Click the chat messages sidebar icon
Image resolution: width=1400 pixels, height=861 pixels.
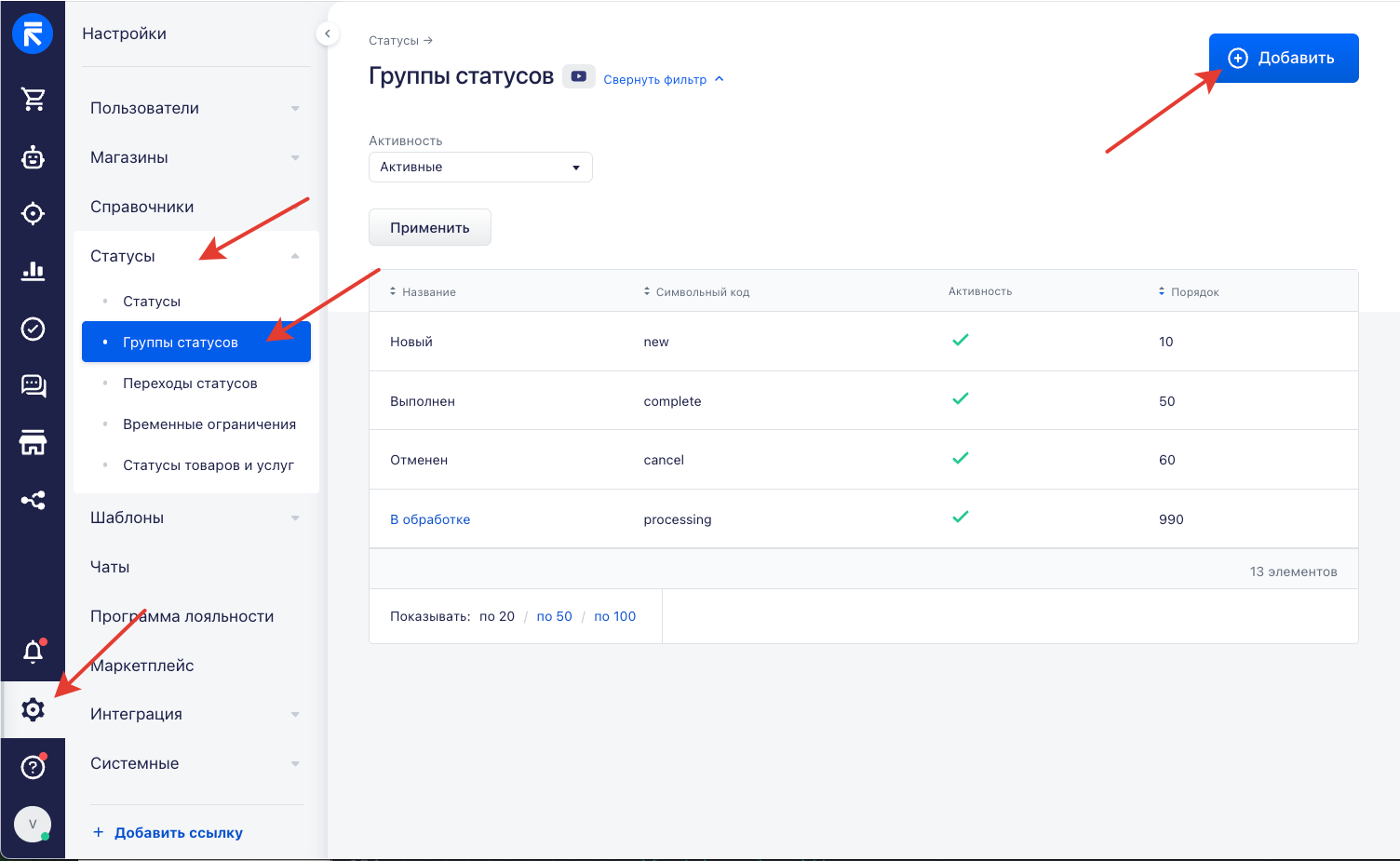[x=33, y=385]
